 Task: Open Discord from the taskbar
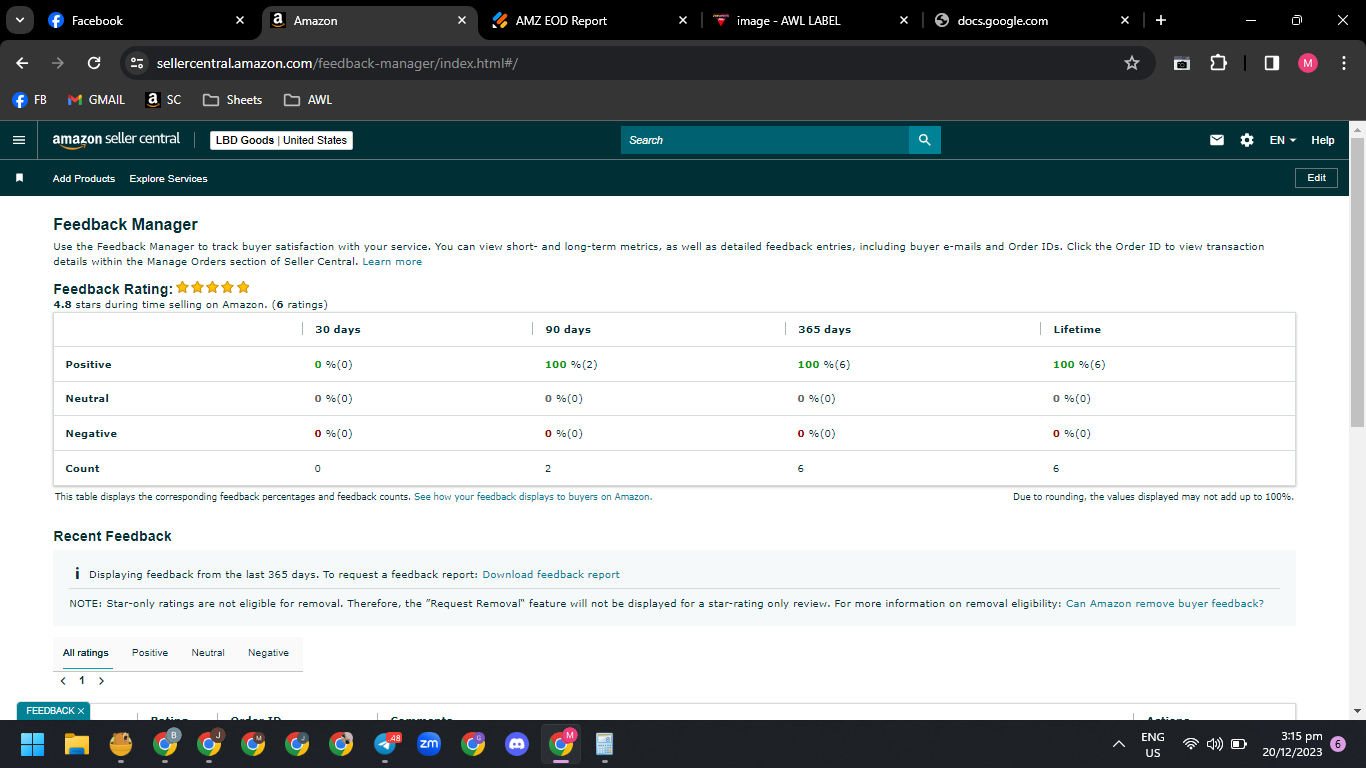[517, 744]
